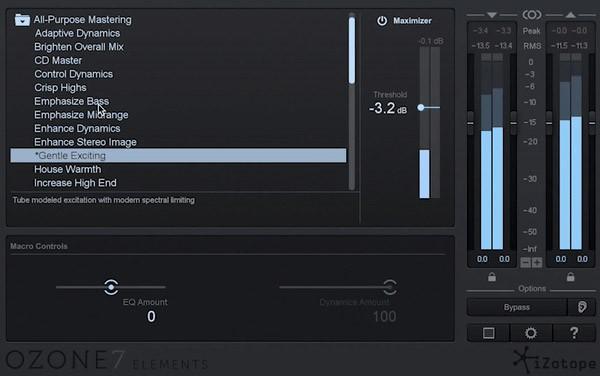Click the input meter down-arrow icon

492,15
